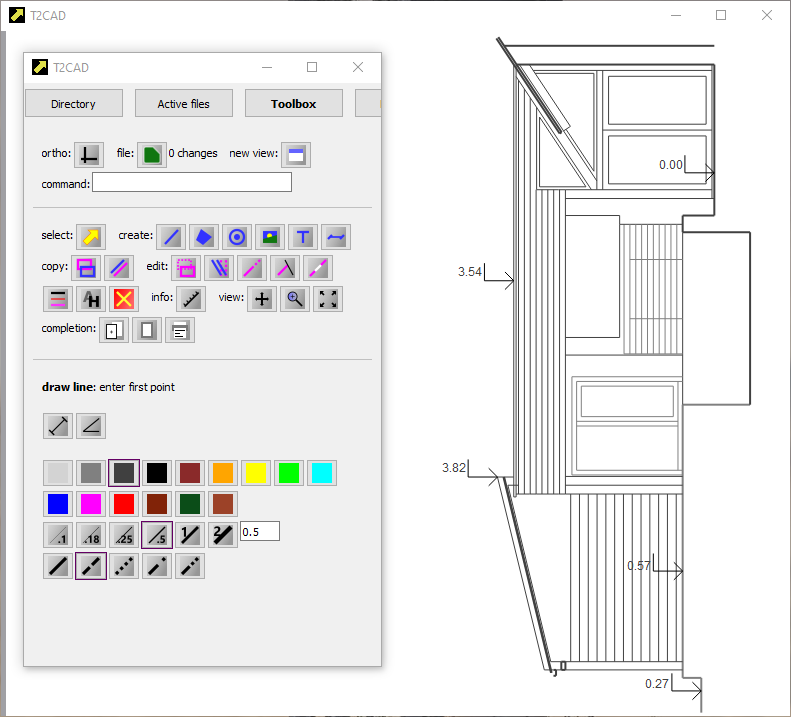Choose the create line tool
The image size is (791, 717).
click(x=171, y=237)
